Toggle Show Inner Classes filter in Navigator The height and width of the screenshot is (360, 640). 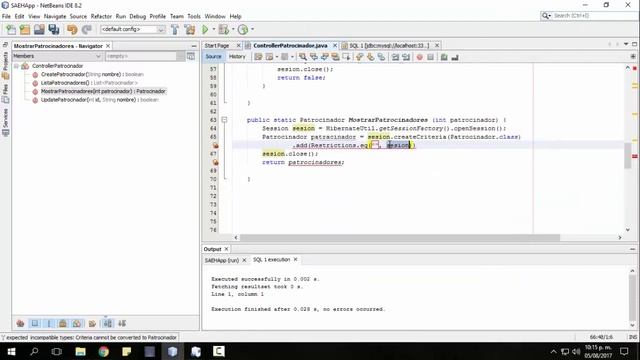click(x=77, y=323)
